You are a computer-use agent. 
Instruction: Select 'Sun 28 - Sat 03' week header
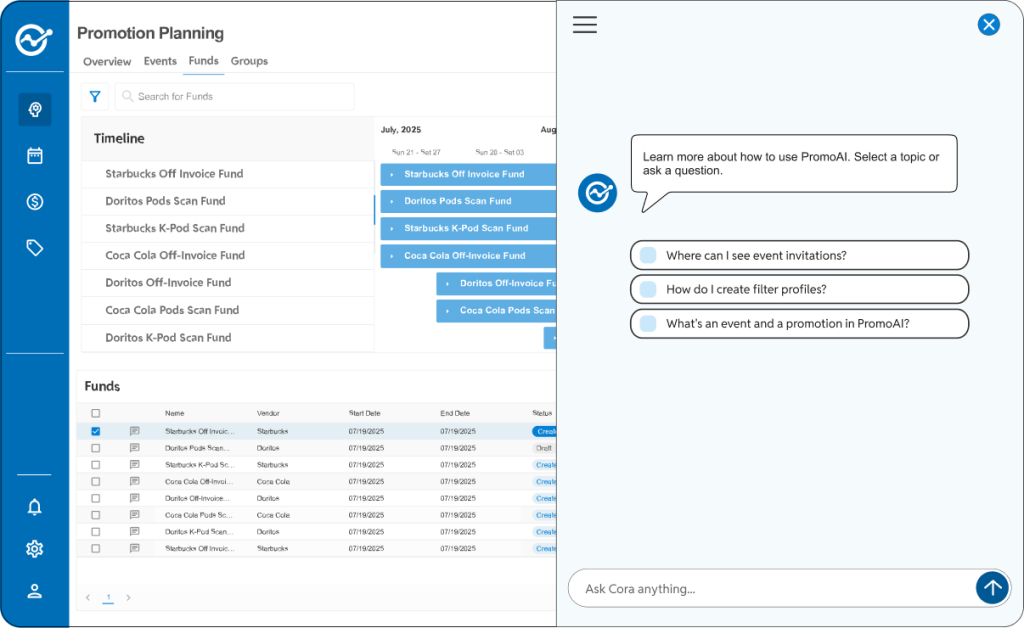pyautogui.click(x=500, y=152)
